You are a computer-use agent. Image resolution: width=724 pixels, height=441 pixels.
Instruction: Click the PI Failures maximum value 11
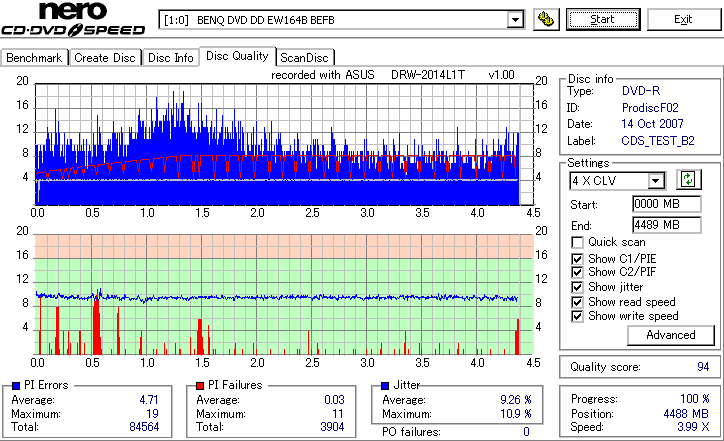(x=338, y=414)
